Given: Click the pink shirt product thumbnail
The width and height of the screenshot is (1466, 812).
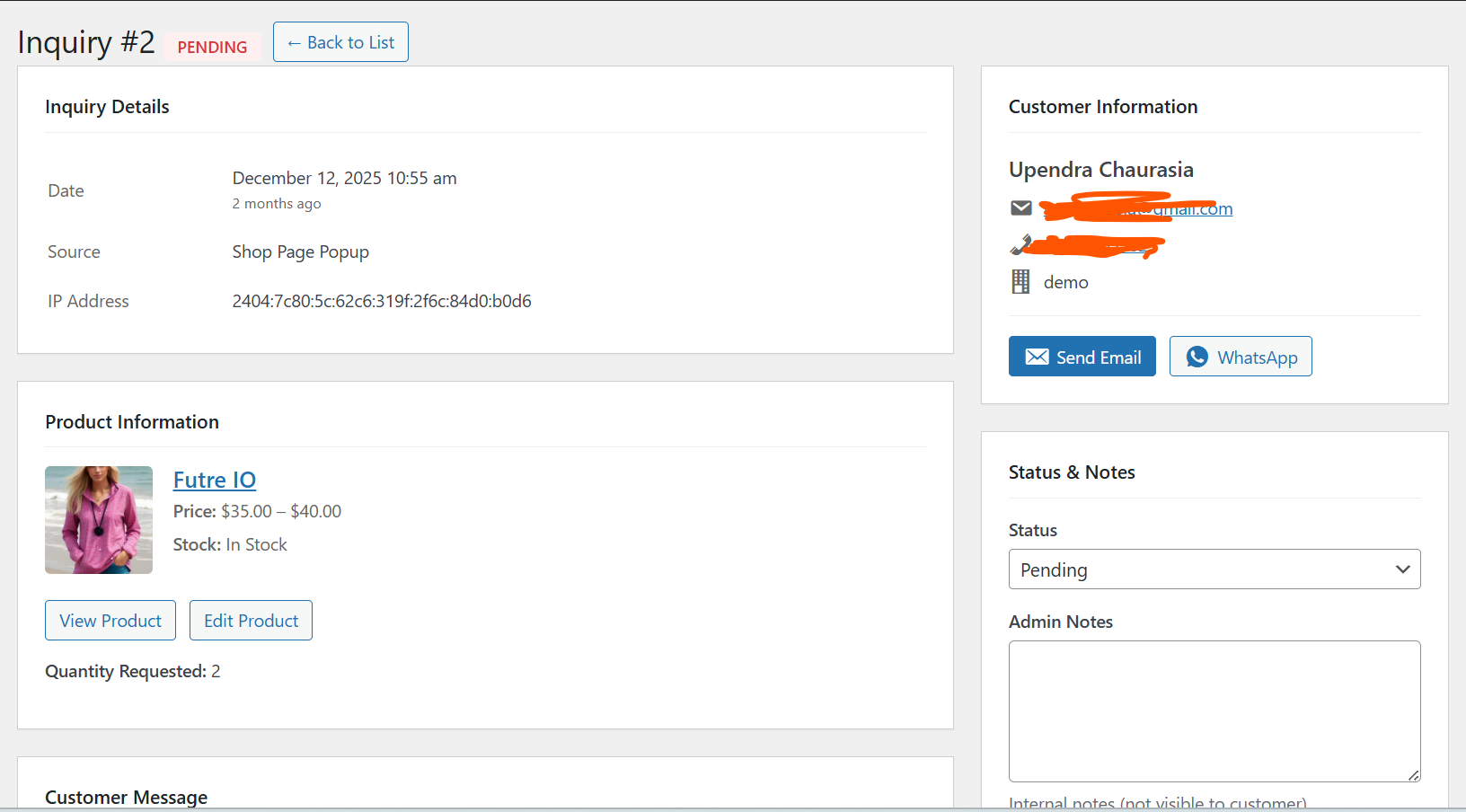Looking at the screenshot, I should coord(99,520).
